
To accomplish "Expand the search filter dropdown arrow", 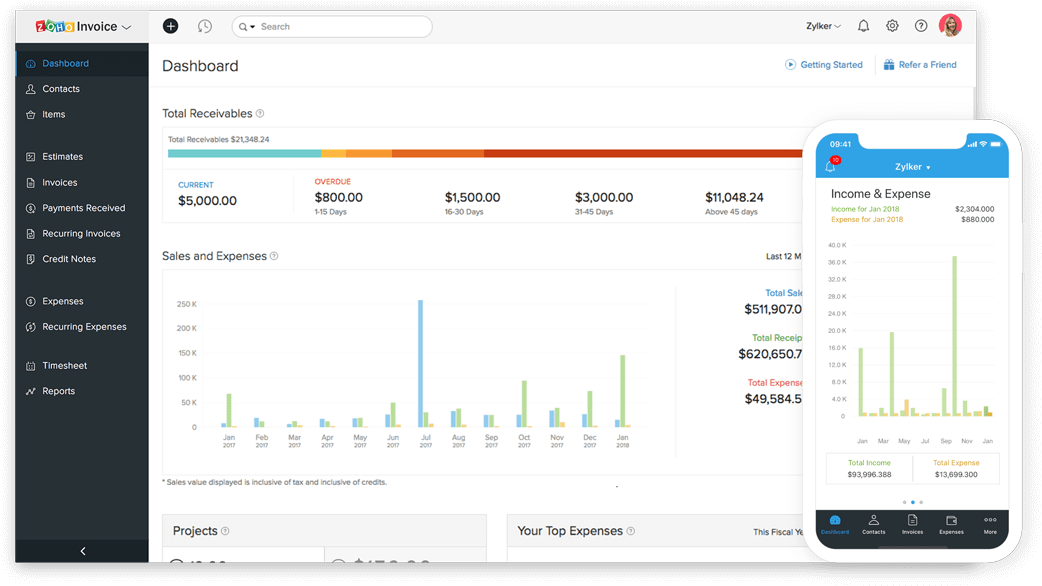I will pyautogui.click(x=253, y=27).
